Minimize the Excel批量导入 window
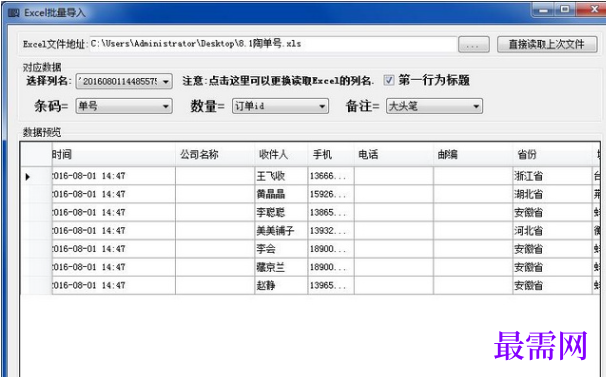This screenshot has width=606, height=377. [544, 10]
